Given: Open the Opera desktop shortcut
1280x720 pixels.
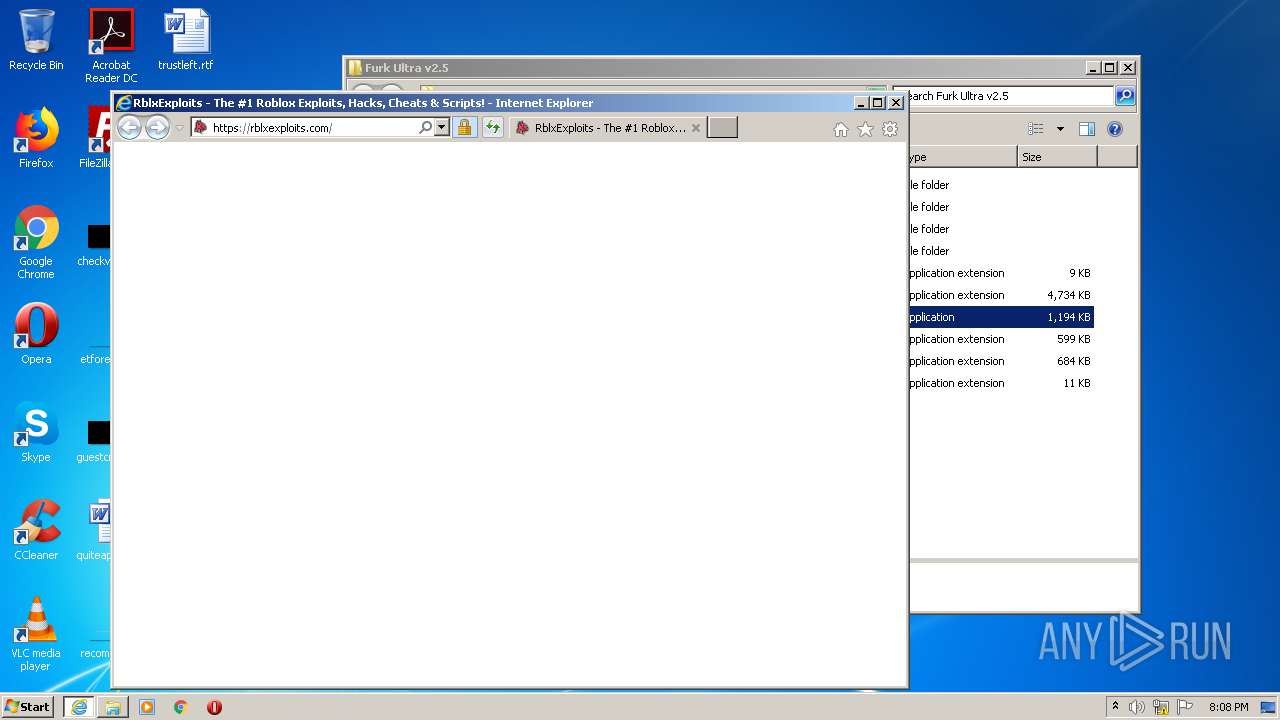Looking at the screenshot, I should [x=36, y=334].
